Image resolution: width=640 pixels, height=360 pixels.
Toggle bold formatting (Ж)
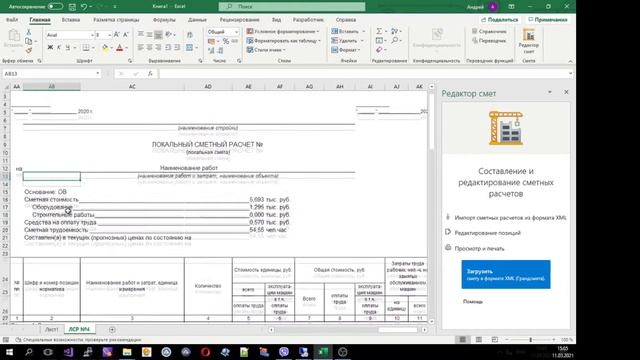point(50,48)
